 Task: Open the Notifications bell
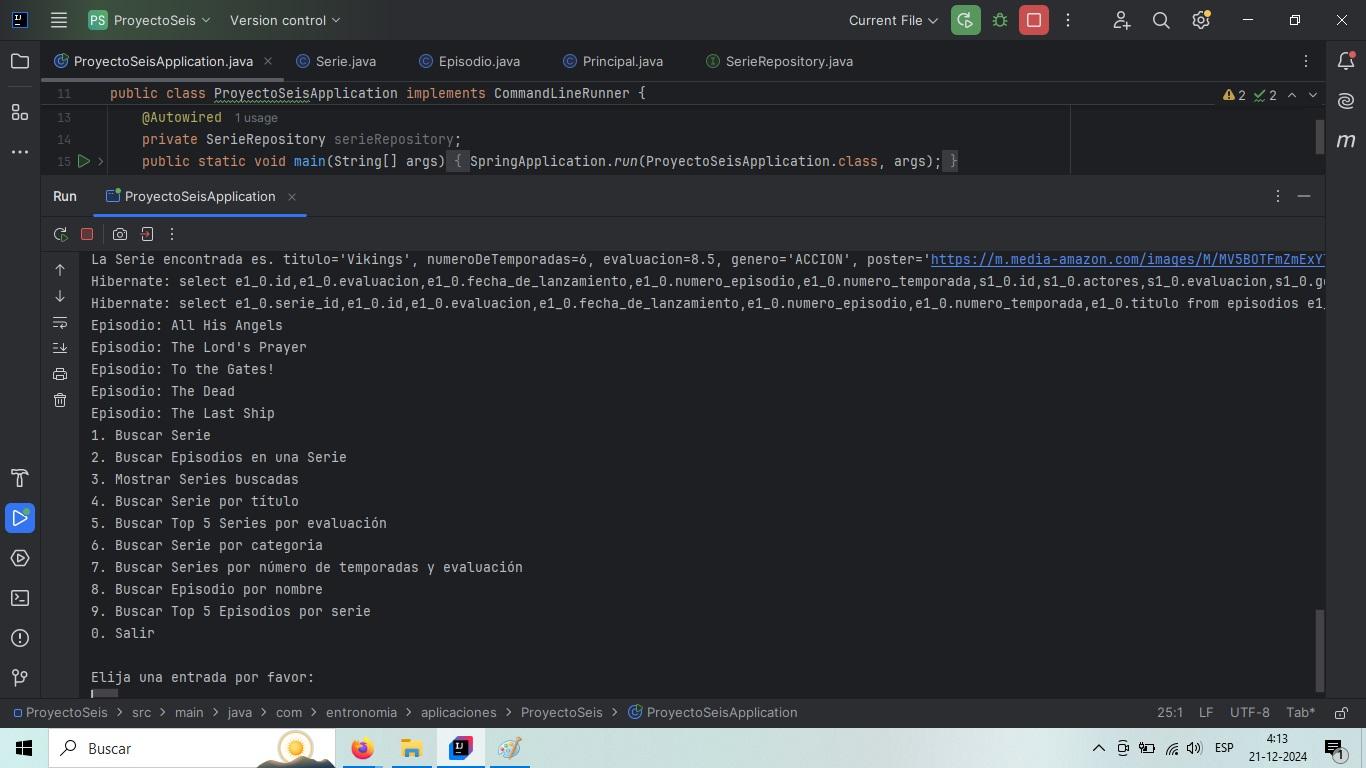pyautogui.click(x=1346, y=62)
